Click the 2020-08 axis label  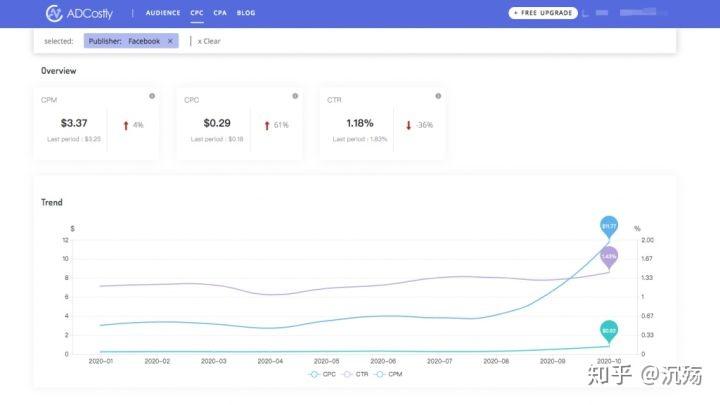[496, 361]
